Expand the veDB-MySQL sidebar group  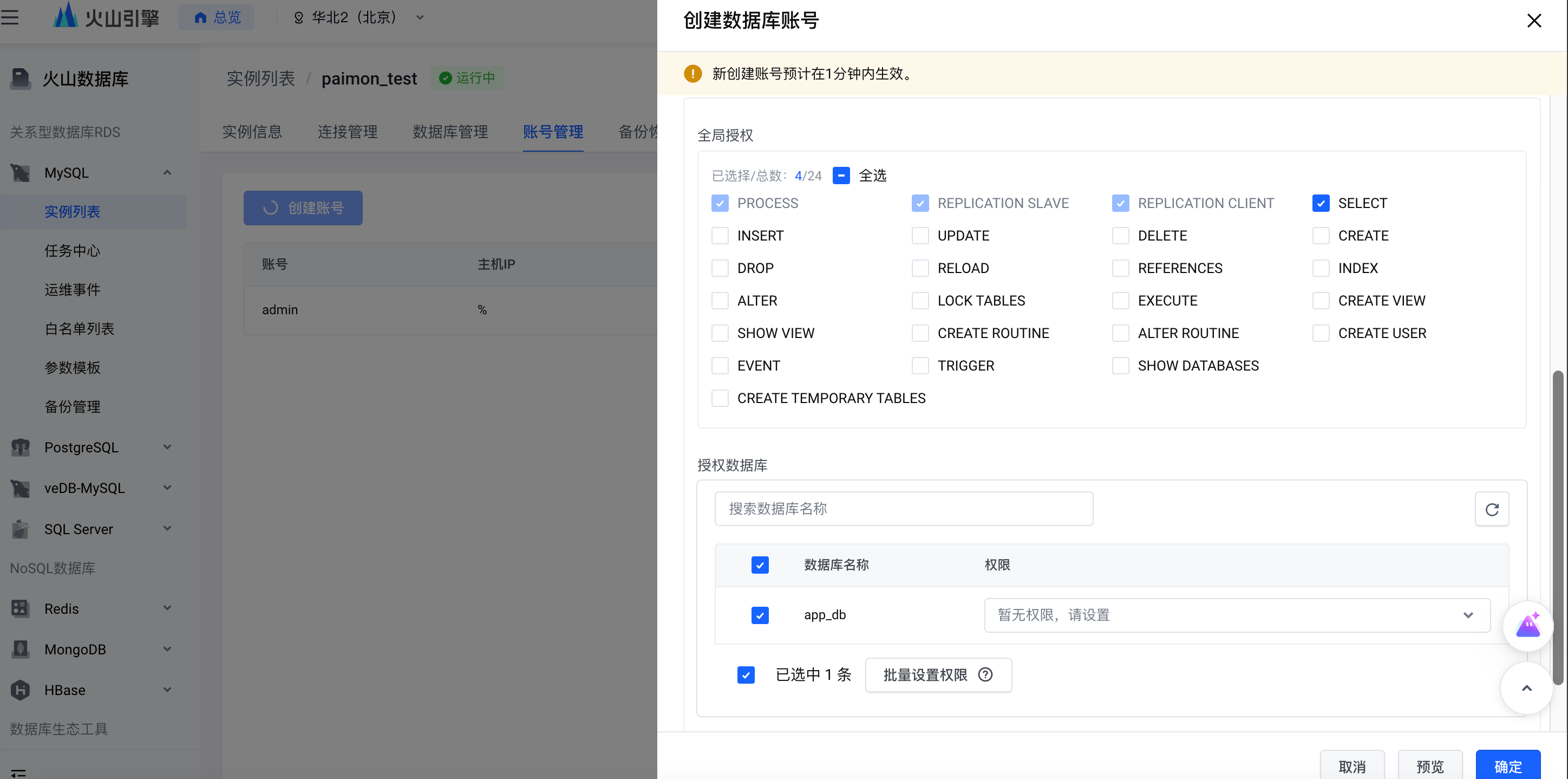(x=167, y=489)
